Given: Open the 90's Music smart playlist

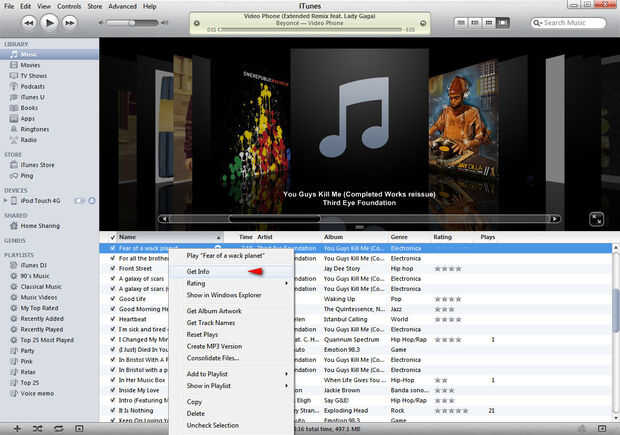Looking at the screenshot, I should [x=35, y=276].
